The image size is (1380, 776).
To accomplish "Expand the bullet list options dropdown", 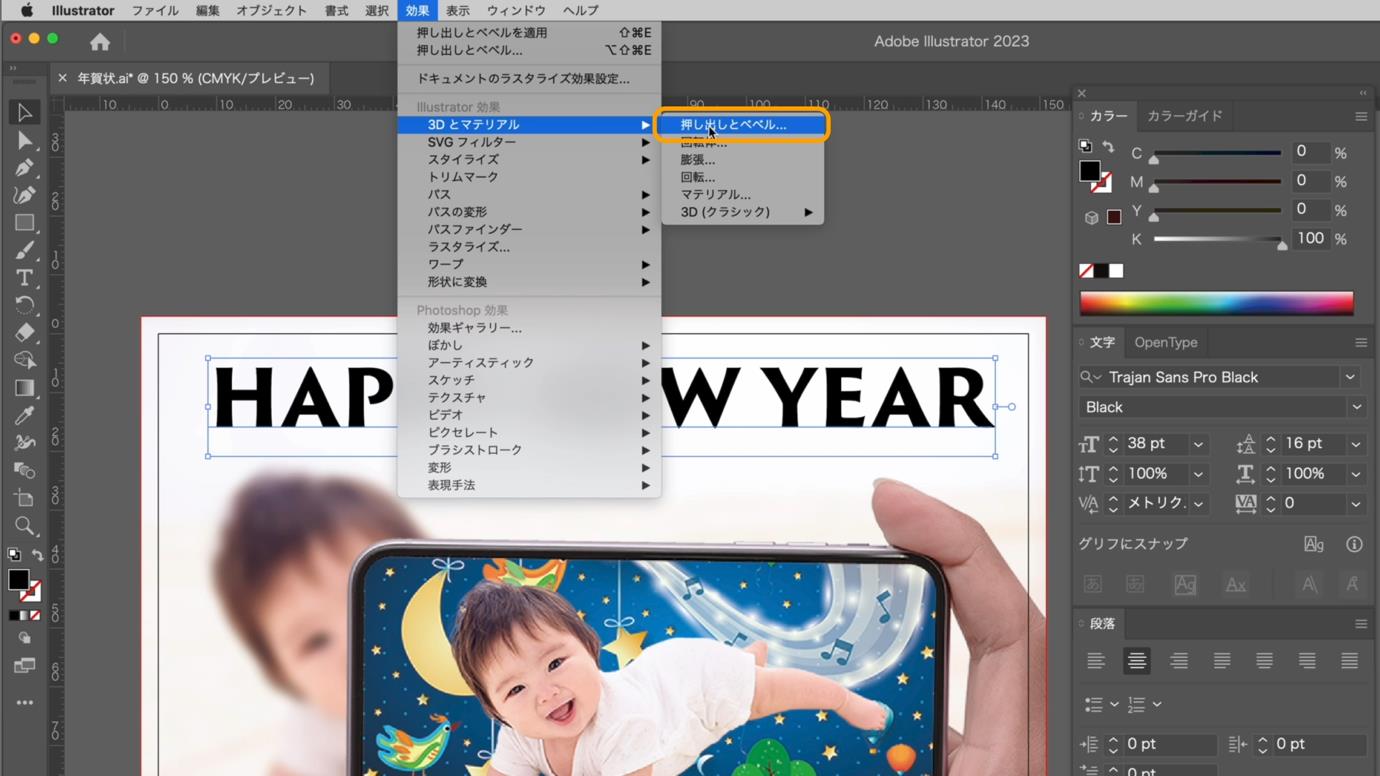I will coord(1114,705).
